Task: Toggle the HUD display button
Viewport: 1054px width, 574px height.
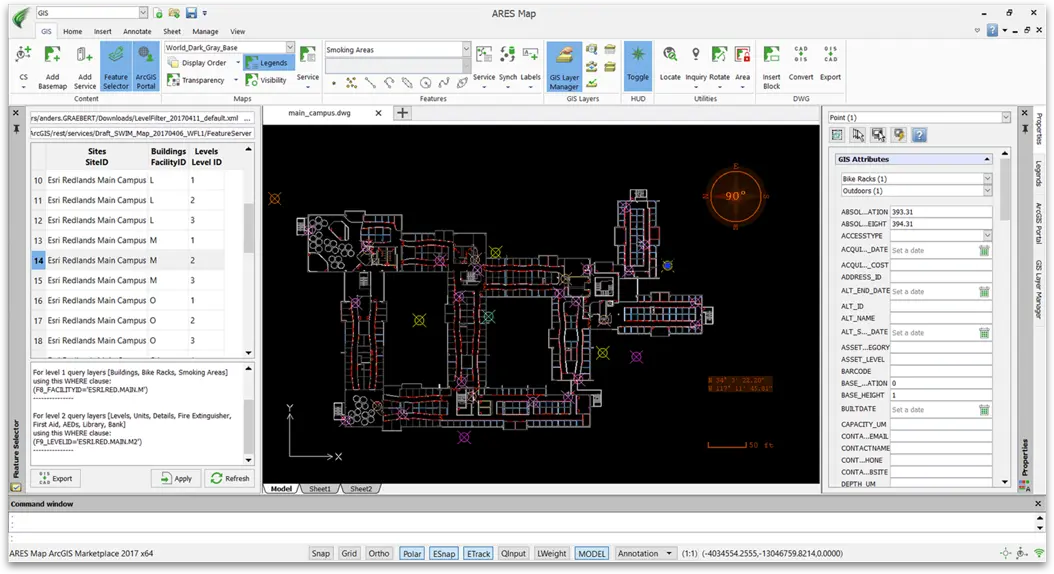Action: [x=637, y=64]
